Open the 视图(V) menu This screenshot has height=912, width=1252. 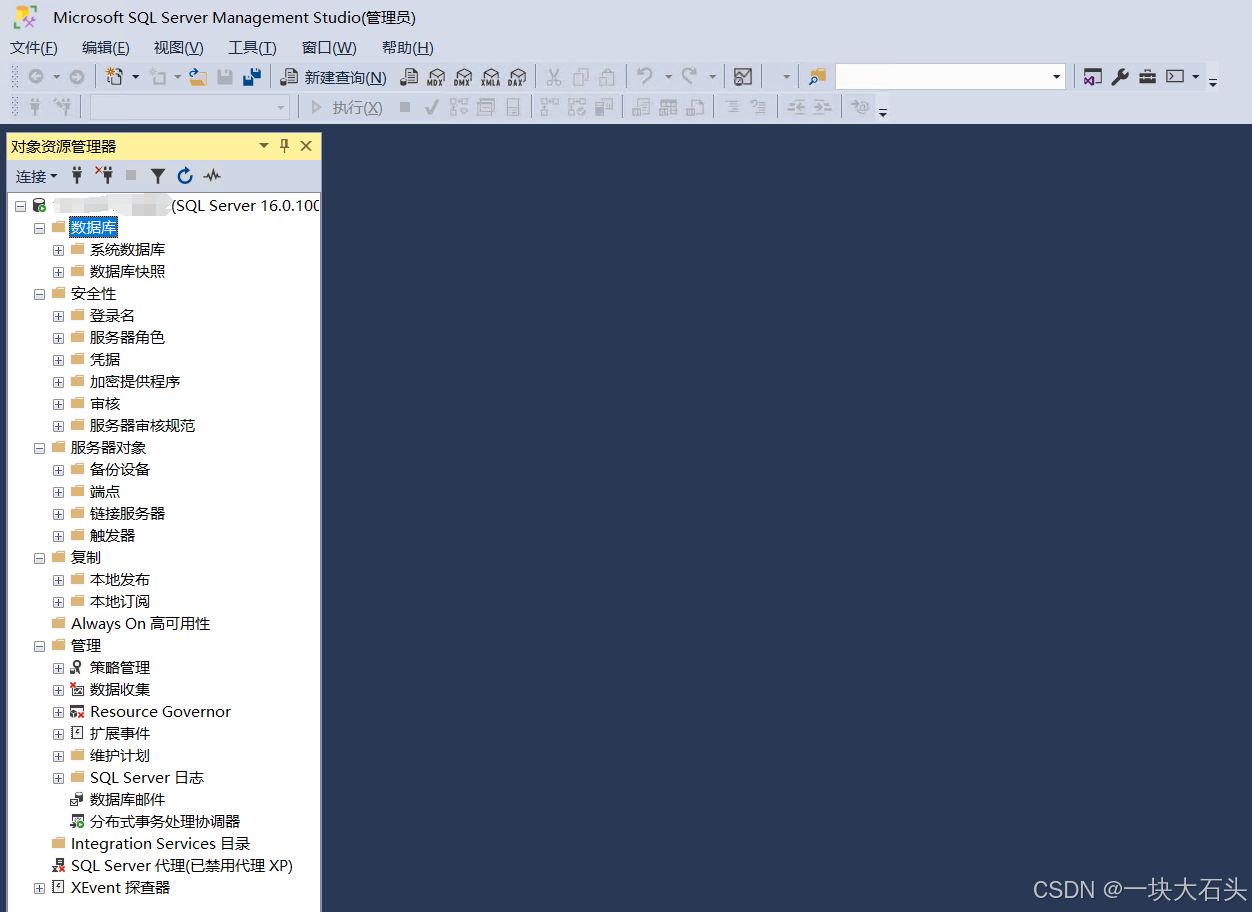point(179,48)
